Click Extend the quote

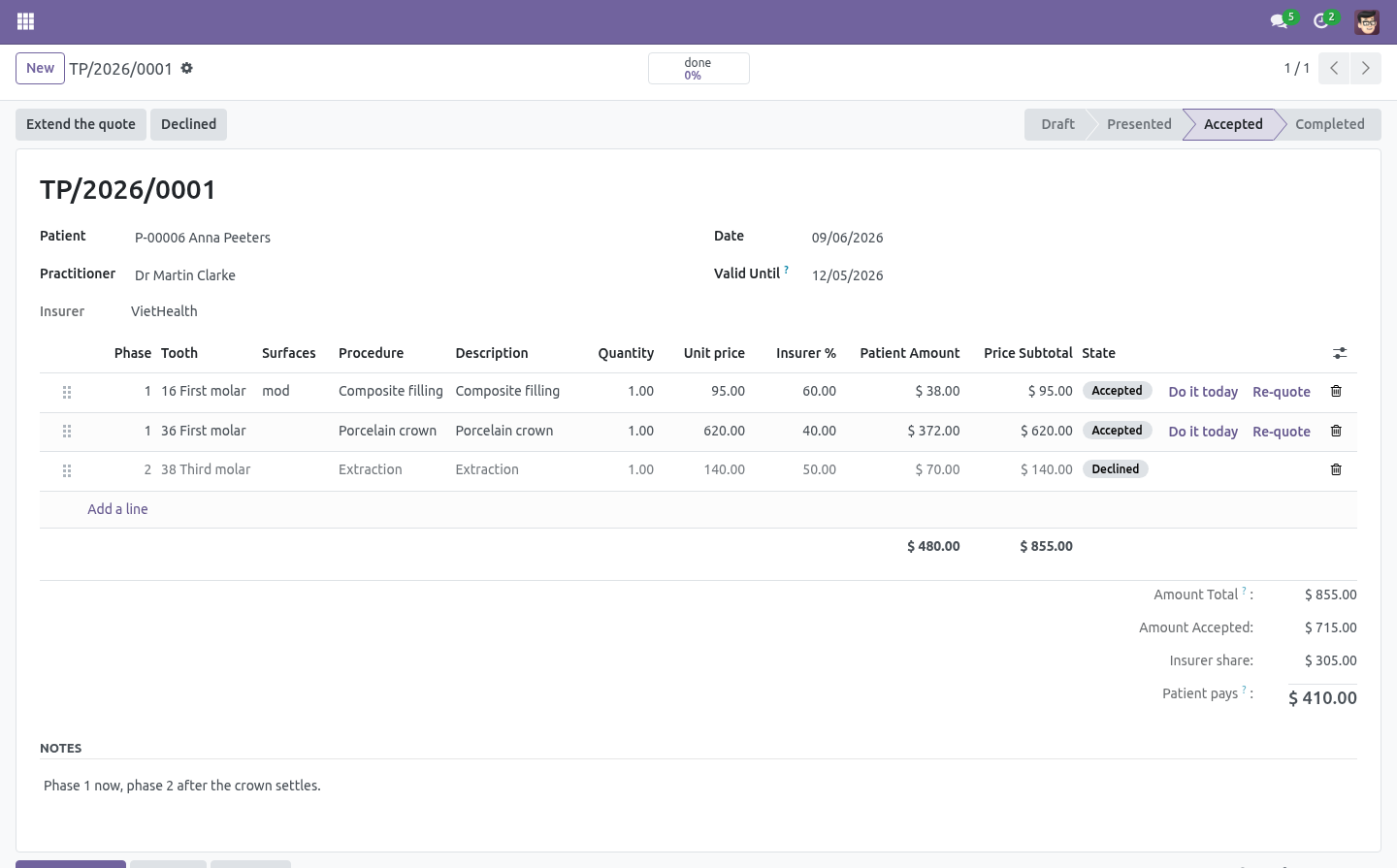[81, 124]
